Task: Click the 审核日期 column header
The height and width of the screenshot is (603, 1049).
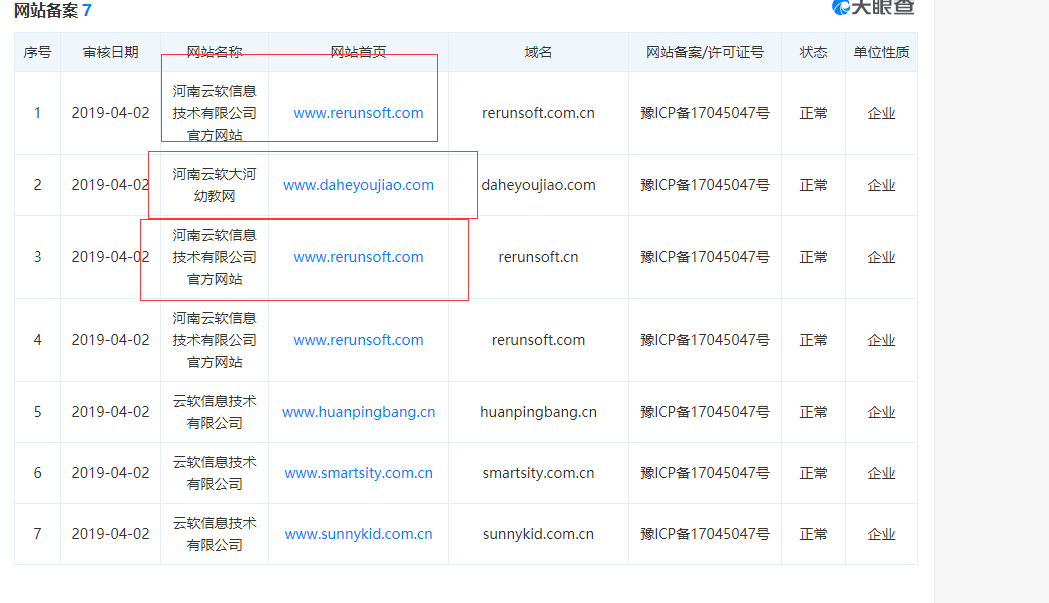Action: pos(110,52)
